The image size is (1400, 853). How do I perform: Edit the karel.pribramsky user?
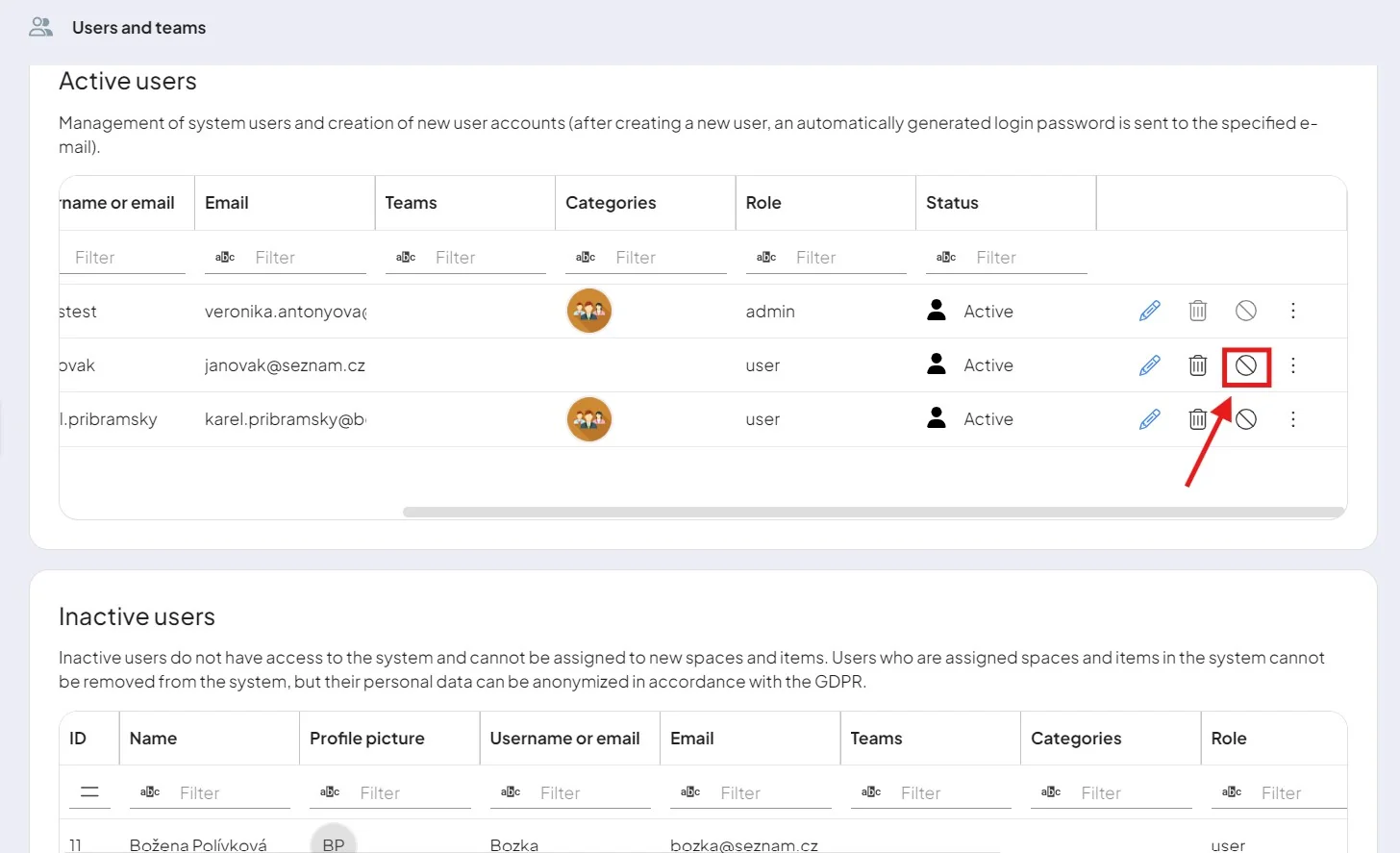[x=1149, y=419]
